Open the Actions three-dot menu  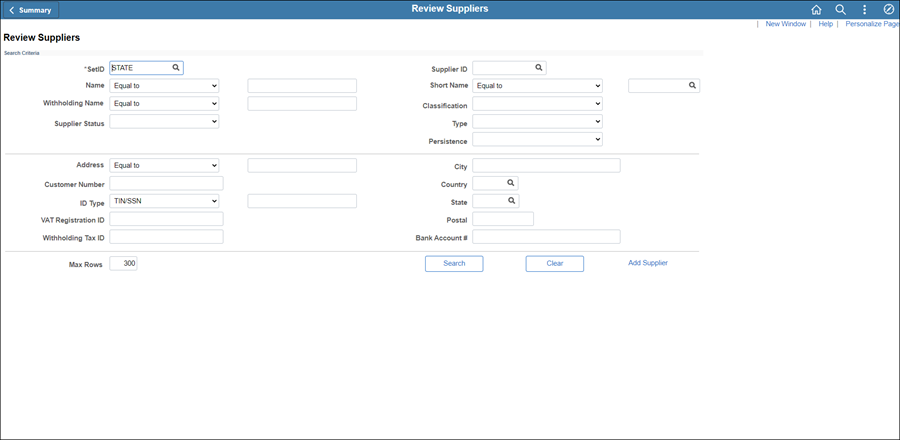tap(864, 10)
